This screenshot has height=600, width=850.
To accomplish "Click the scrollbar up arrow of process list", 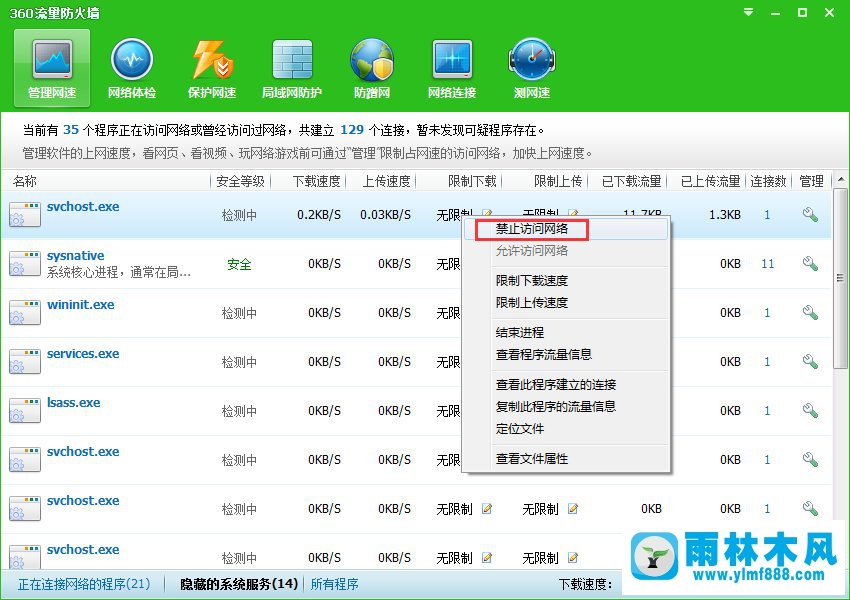I will tap(841, 179).
